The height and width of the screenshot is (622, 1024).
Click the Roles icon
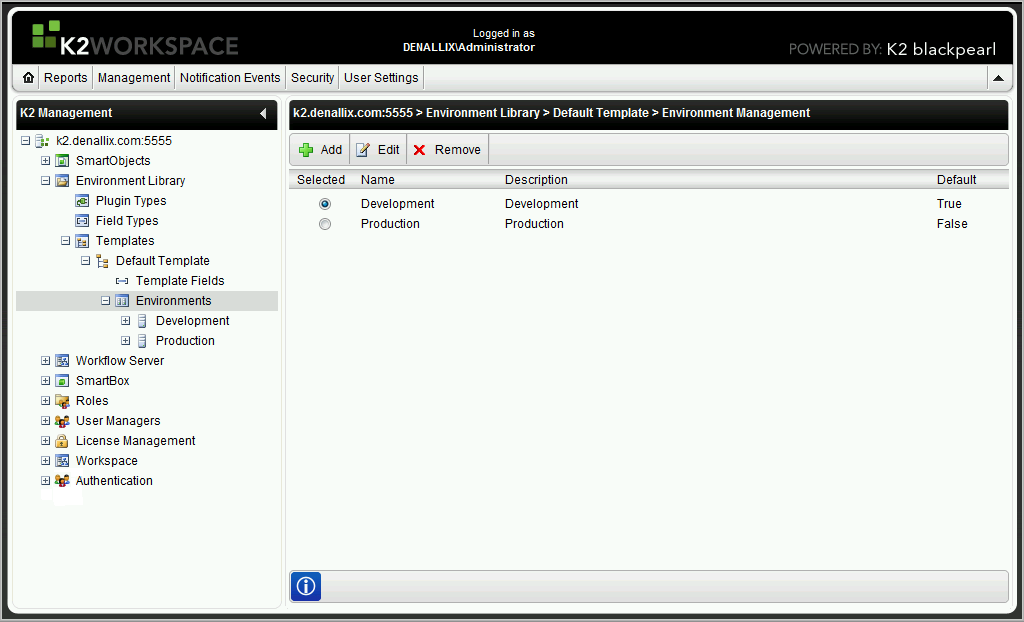(x=62, y=401)
